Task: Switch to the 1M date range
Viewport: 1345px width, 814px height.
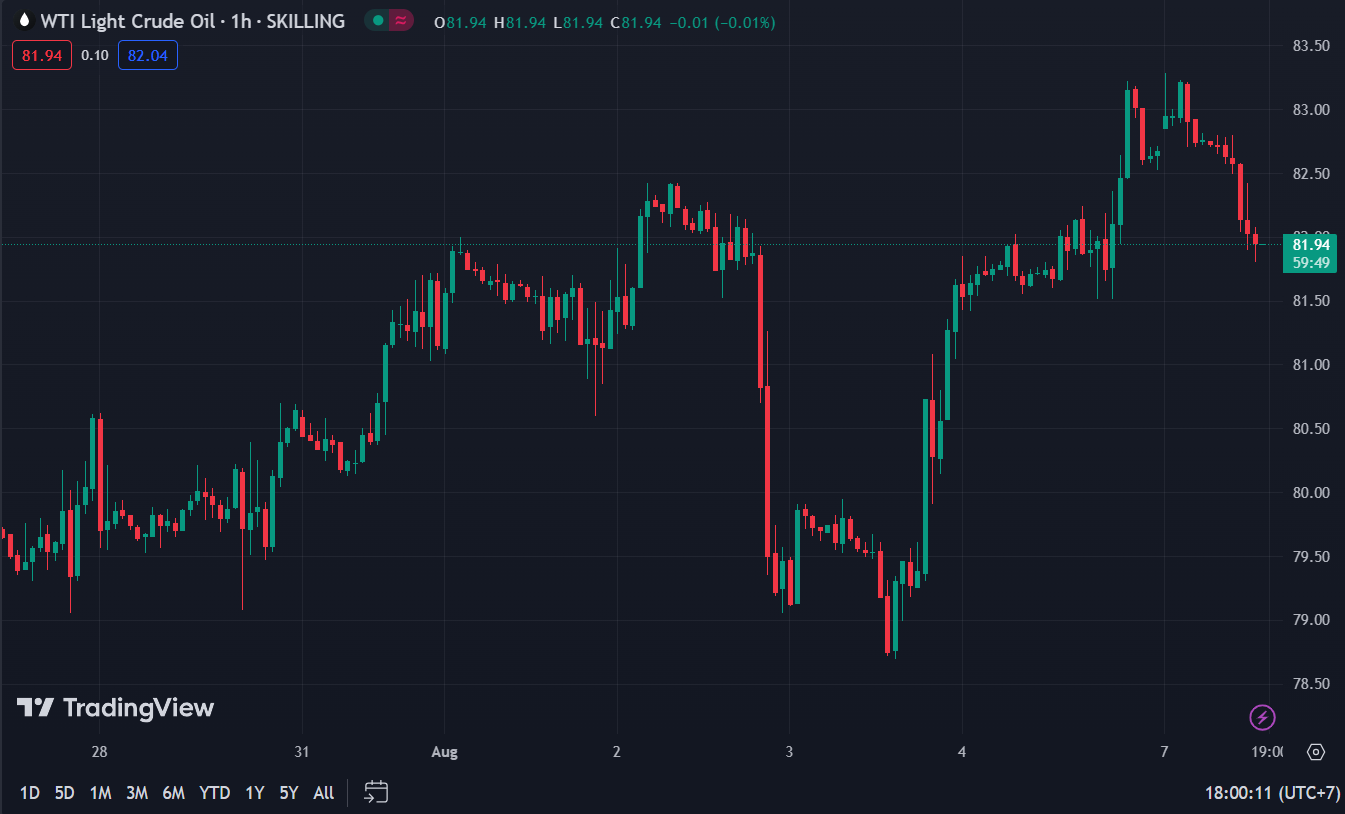Action: coord(100,793)
